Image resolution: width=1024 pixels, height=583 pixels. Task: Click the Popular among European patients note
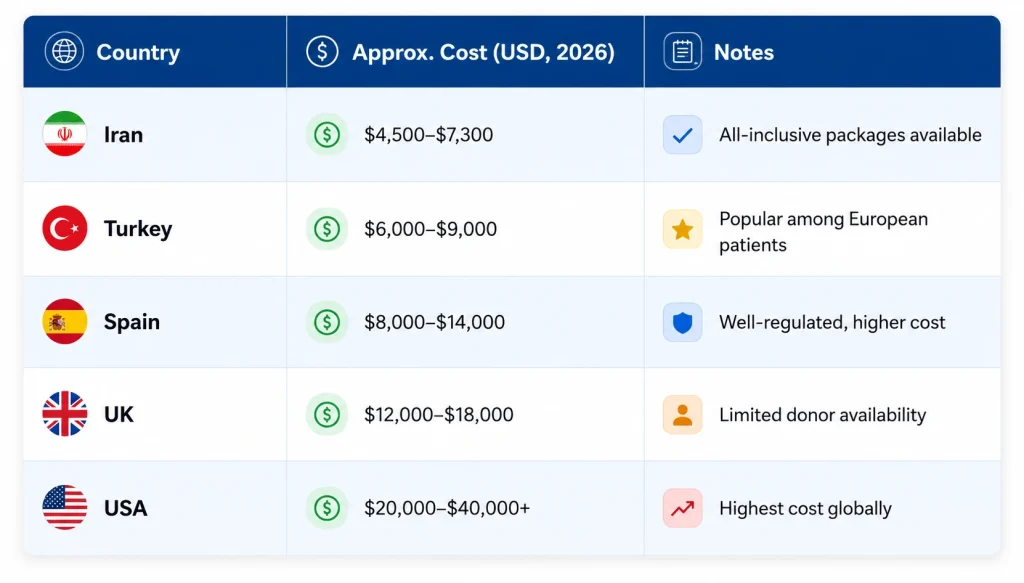824,232
